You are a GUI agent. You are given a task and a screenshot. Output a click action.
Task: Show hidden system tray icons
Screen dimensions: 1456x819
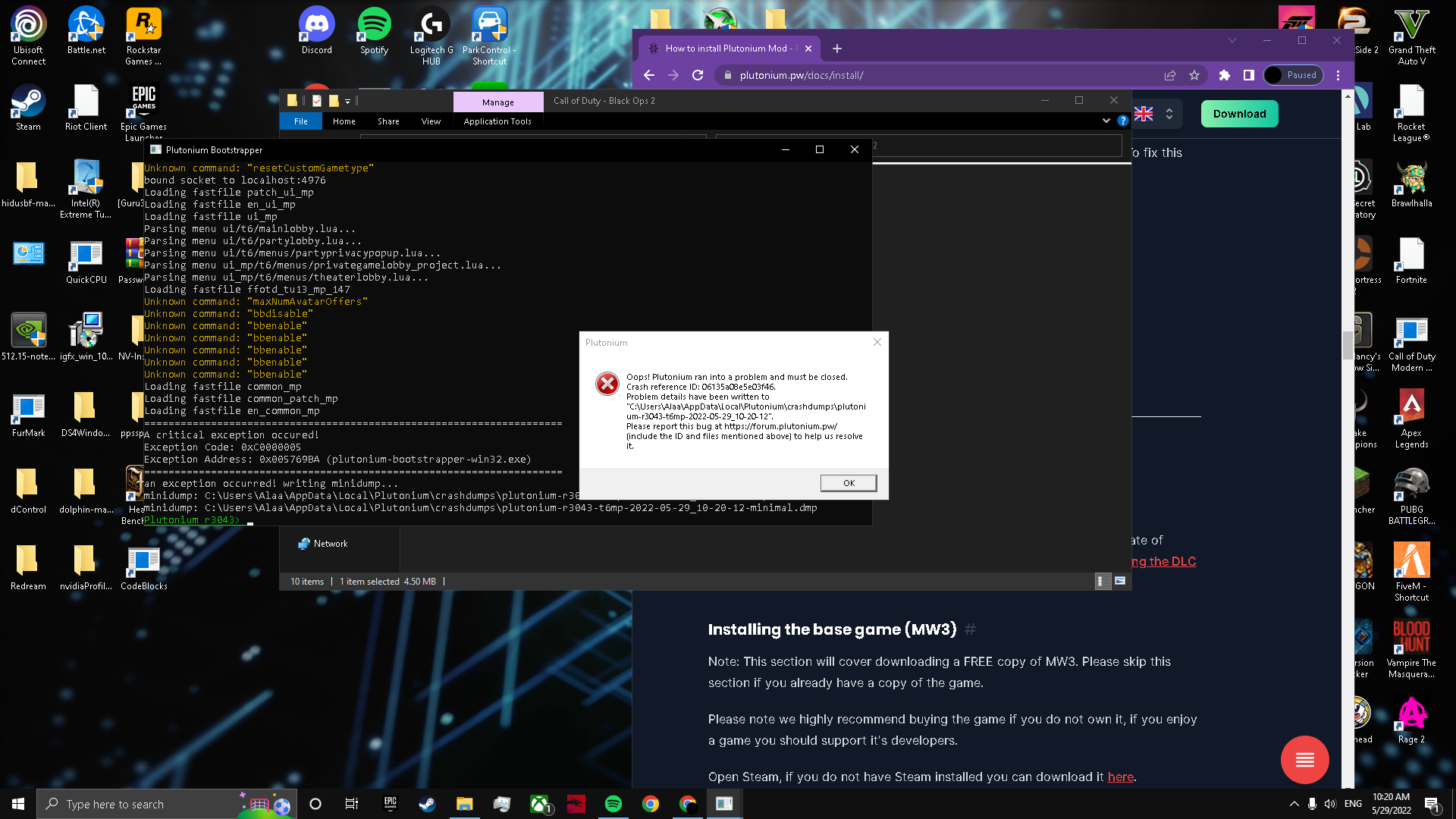[x=1293, y=804]
